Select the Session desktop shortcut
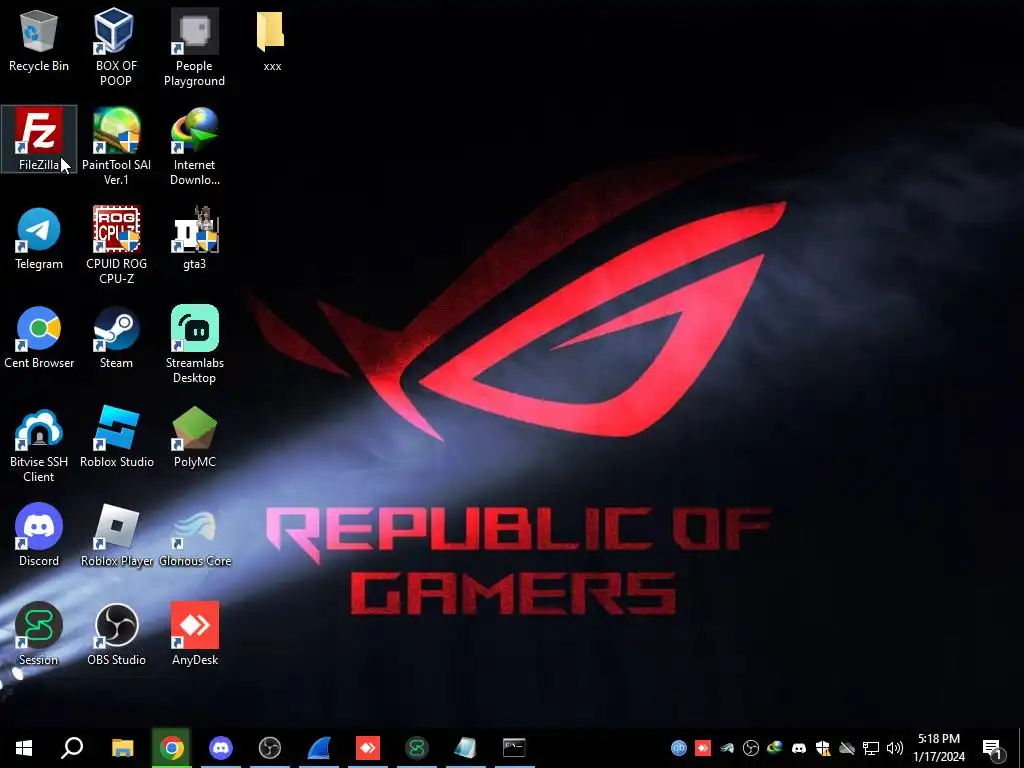 point(39,635)
